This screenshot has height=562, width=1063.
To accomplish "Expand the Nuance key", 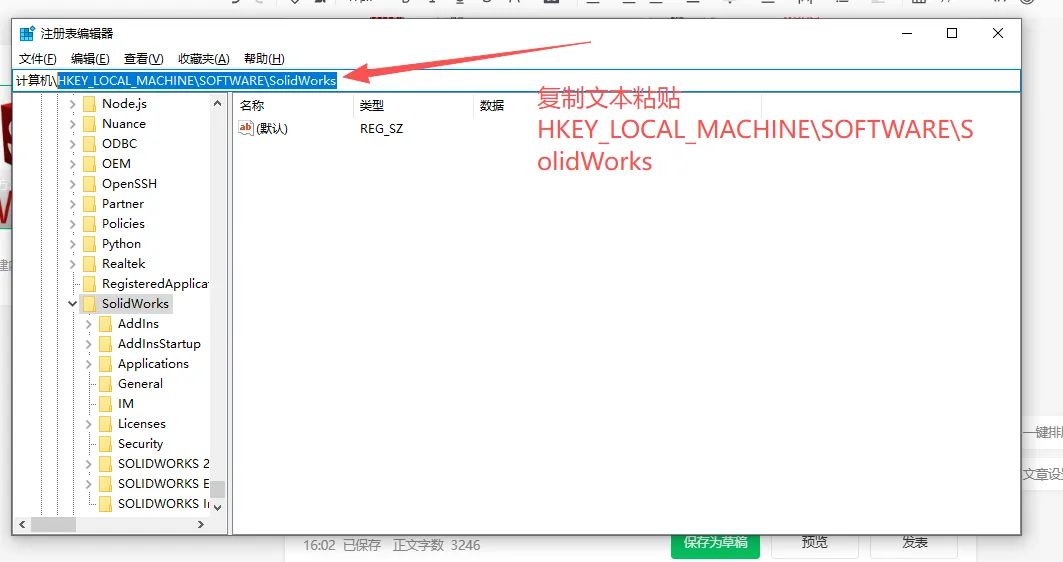I will [x=73, y=124].
